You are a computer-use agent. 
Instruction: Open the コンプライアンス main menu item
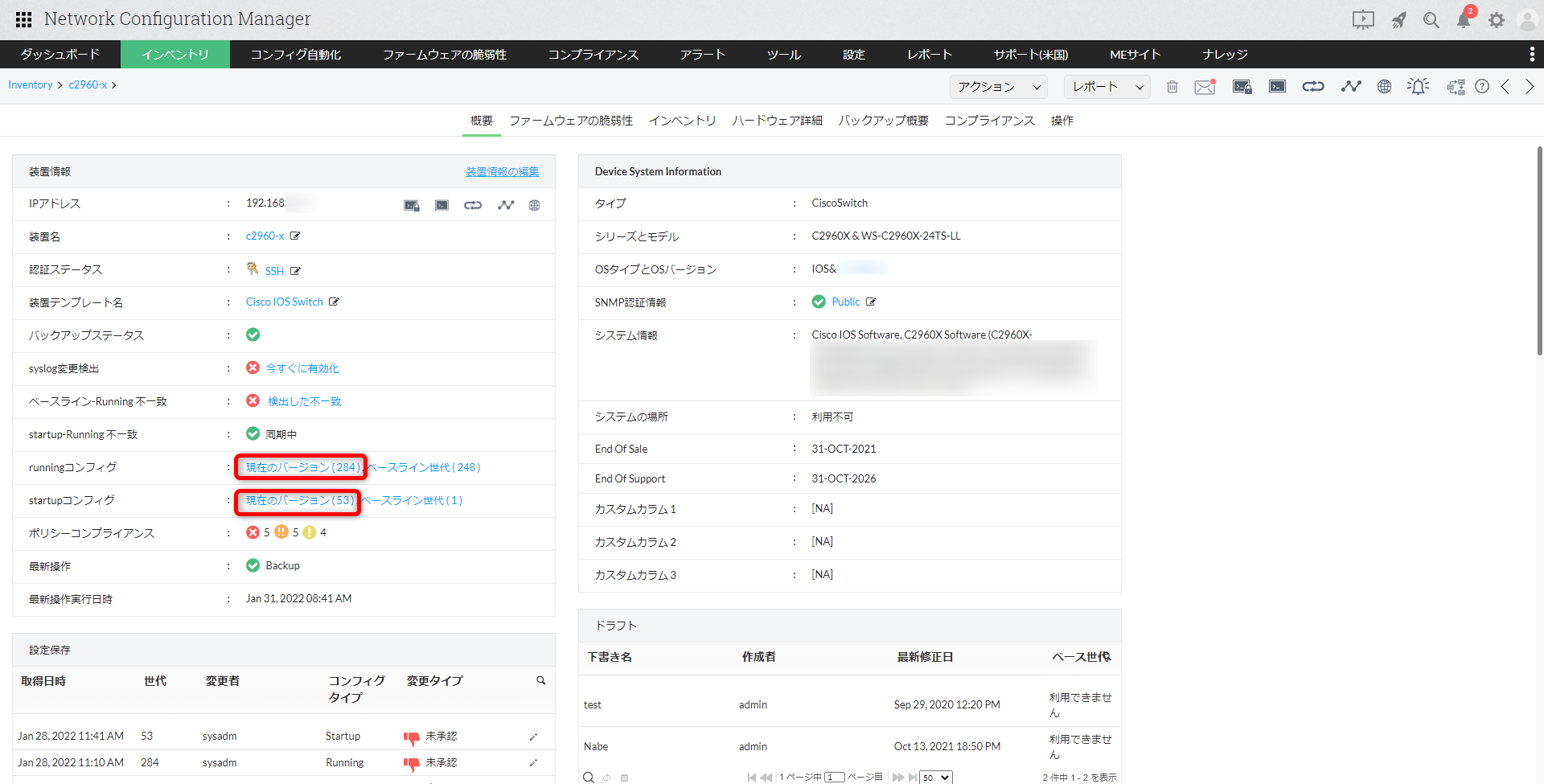[593, 55]
